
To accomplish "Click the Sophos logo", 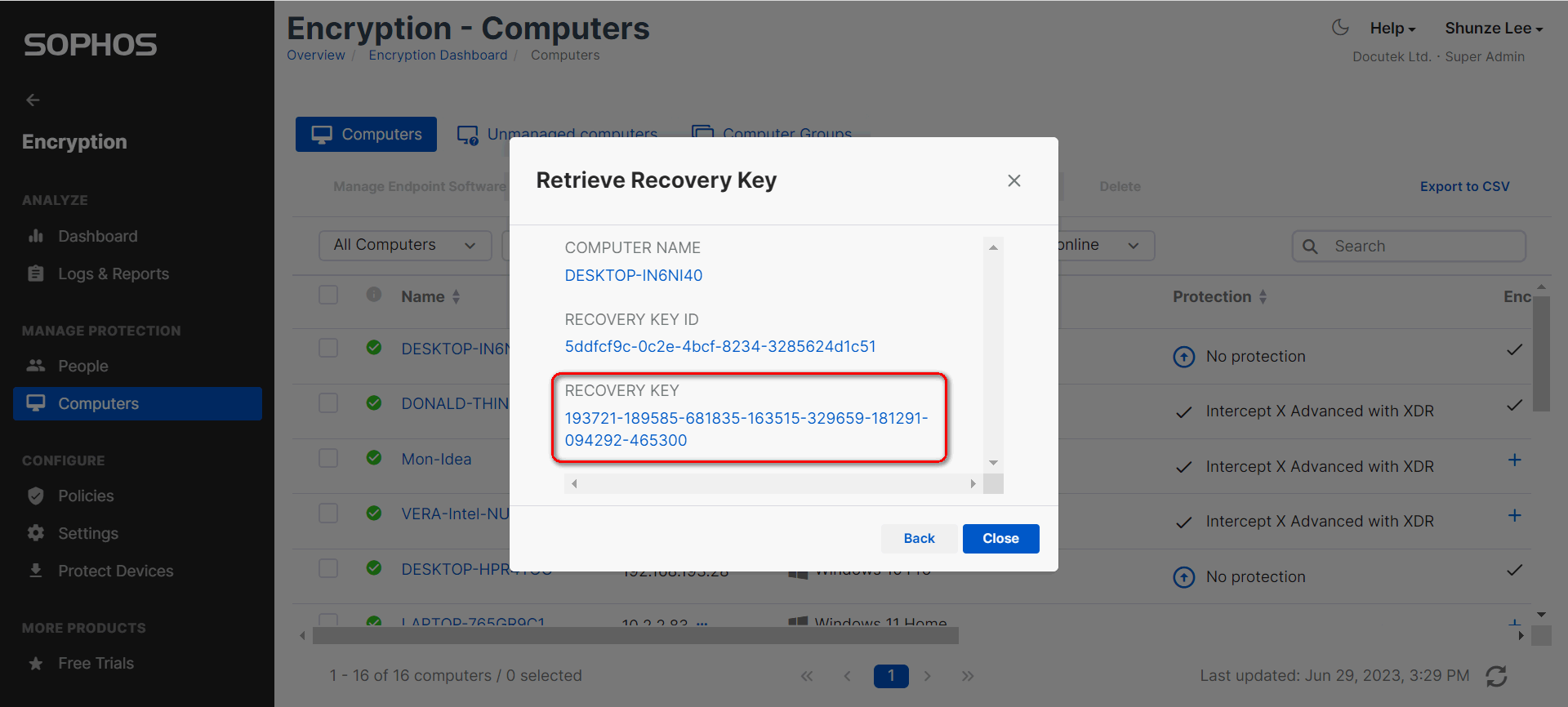I will [x=90, y=45].
